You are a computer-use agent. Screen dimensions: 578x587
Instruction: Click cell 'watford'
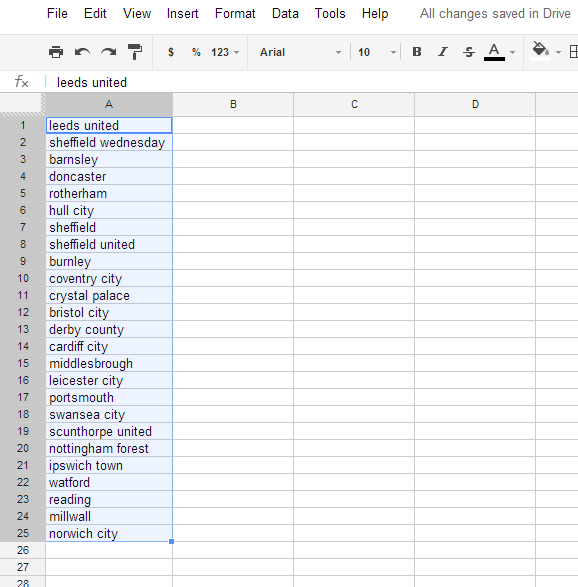click(x=109, y=482)
